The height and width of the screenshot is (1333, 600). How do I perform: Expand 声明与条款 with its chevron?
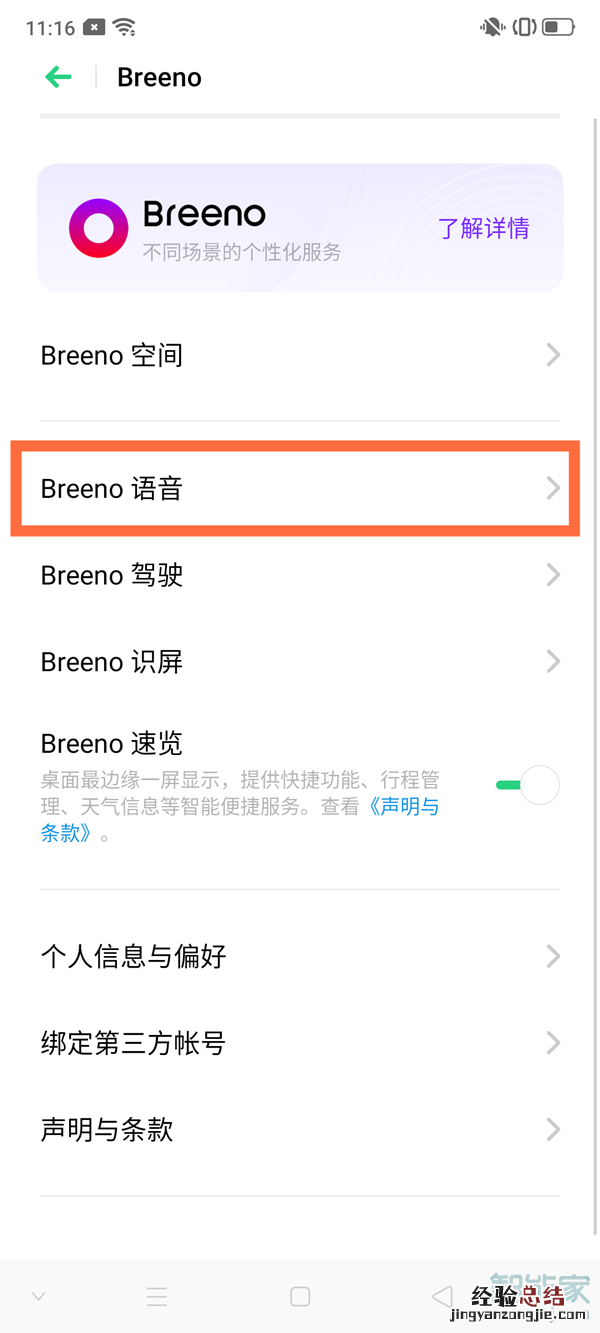(x=553, y=1130)
